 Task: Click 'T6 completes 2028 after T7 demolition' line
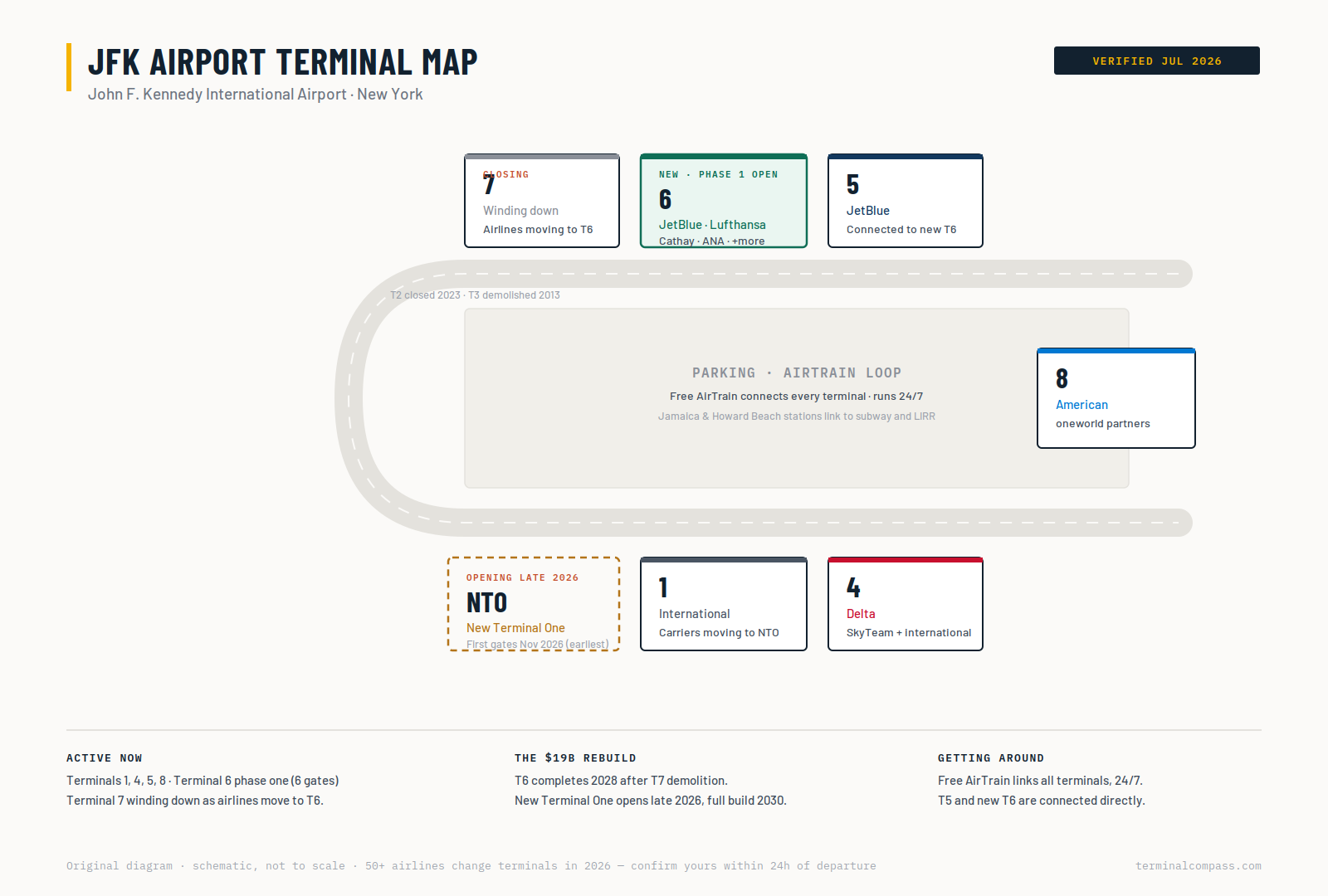(x=621, y=781)
